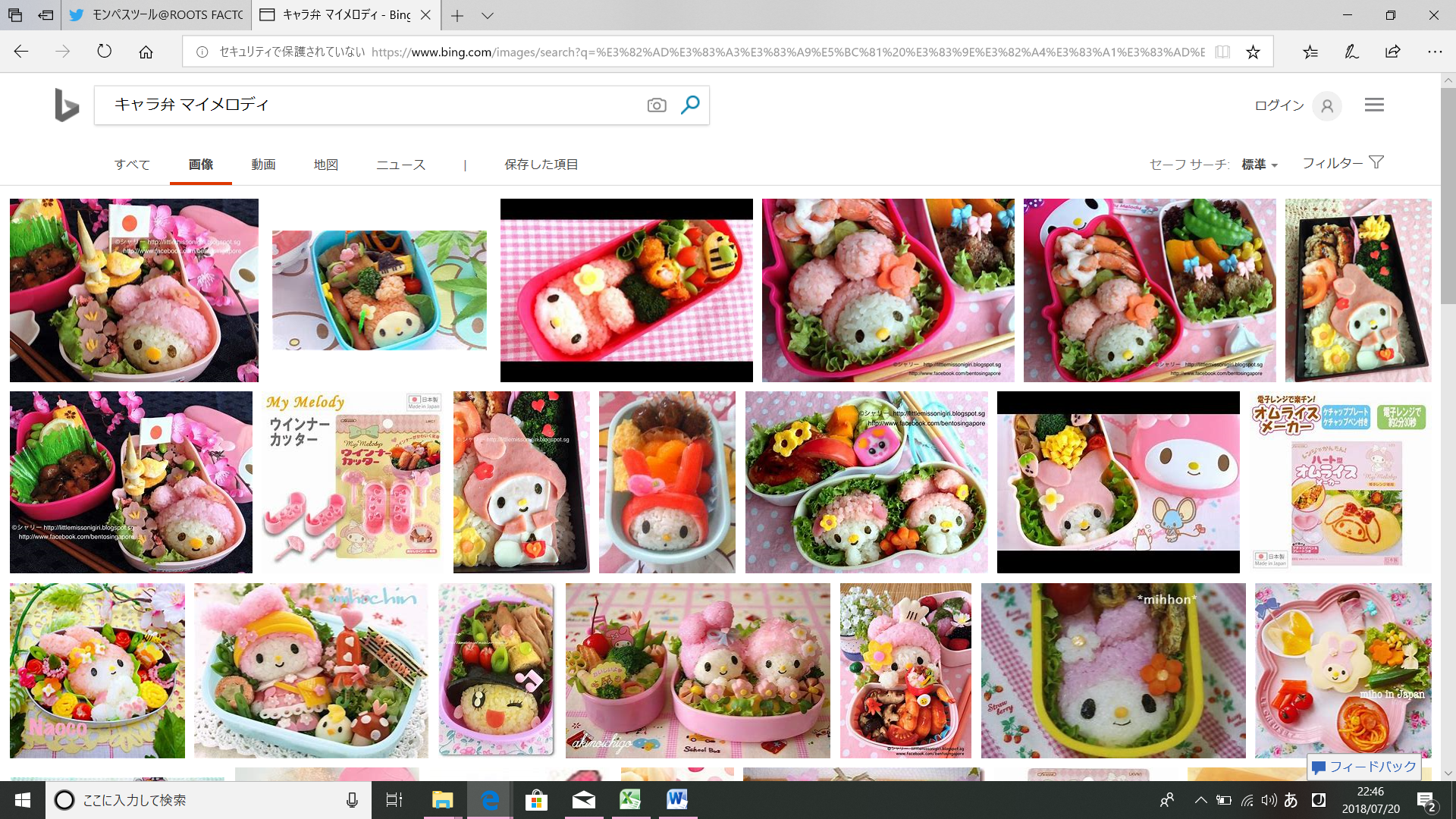
Task: Expand the フィルター filter options
Action: [1342, 163]
